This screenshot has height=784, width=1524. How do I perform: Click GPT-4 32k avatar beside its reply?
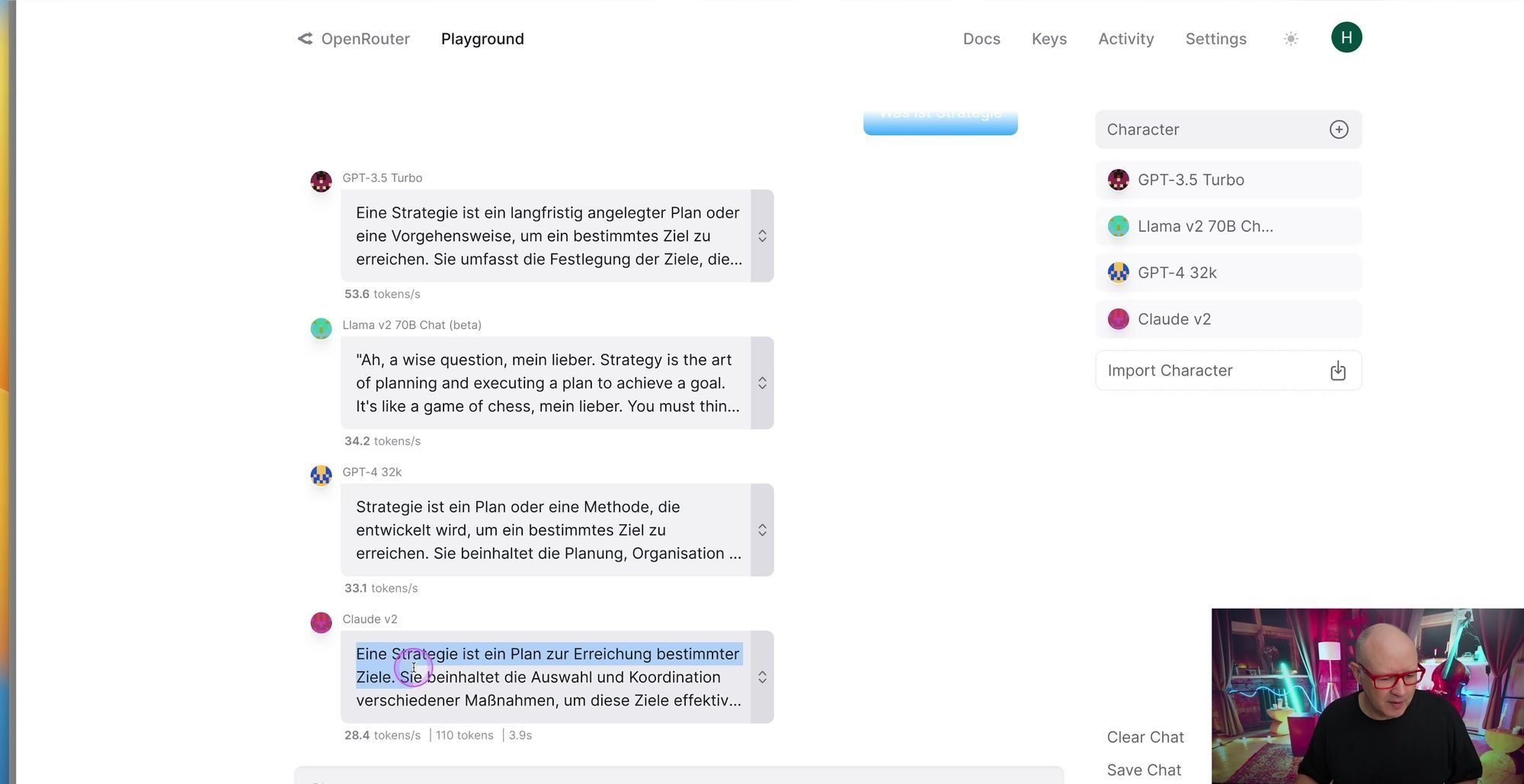(321, 475)
